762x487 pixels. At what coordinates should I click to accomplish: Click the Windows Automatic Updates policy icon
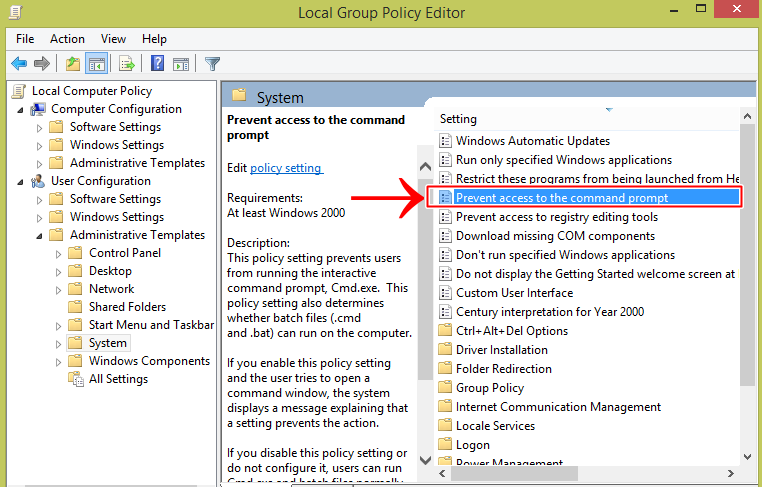click(445, 141)
